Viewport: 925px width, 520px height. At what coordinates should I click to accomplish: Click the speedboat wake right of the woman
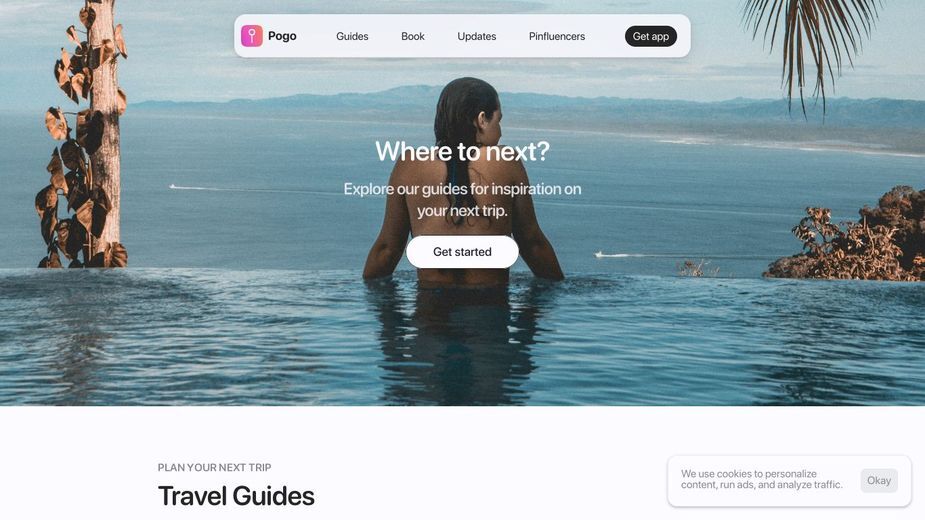tap(616, 255)
